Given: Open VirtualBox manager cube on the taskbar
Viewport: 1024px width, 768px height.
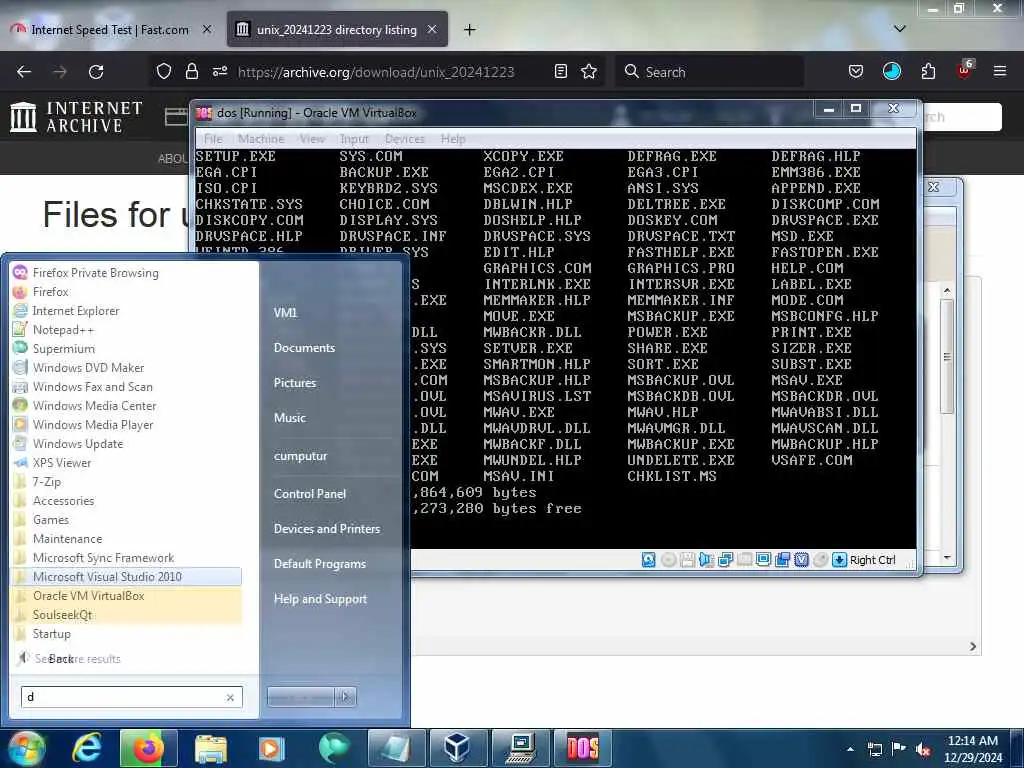Looking at the screenshot, I should pos(457,748).
